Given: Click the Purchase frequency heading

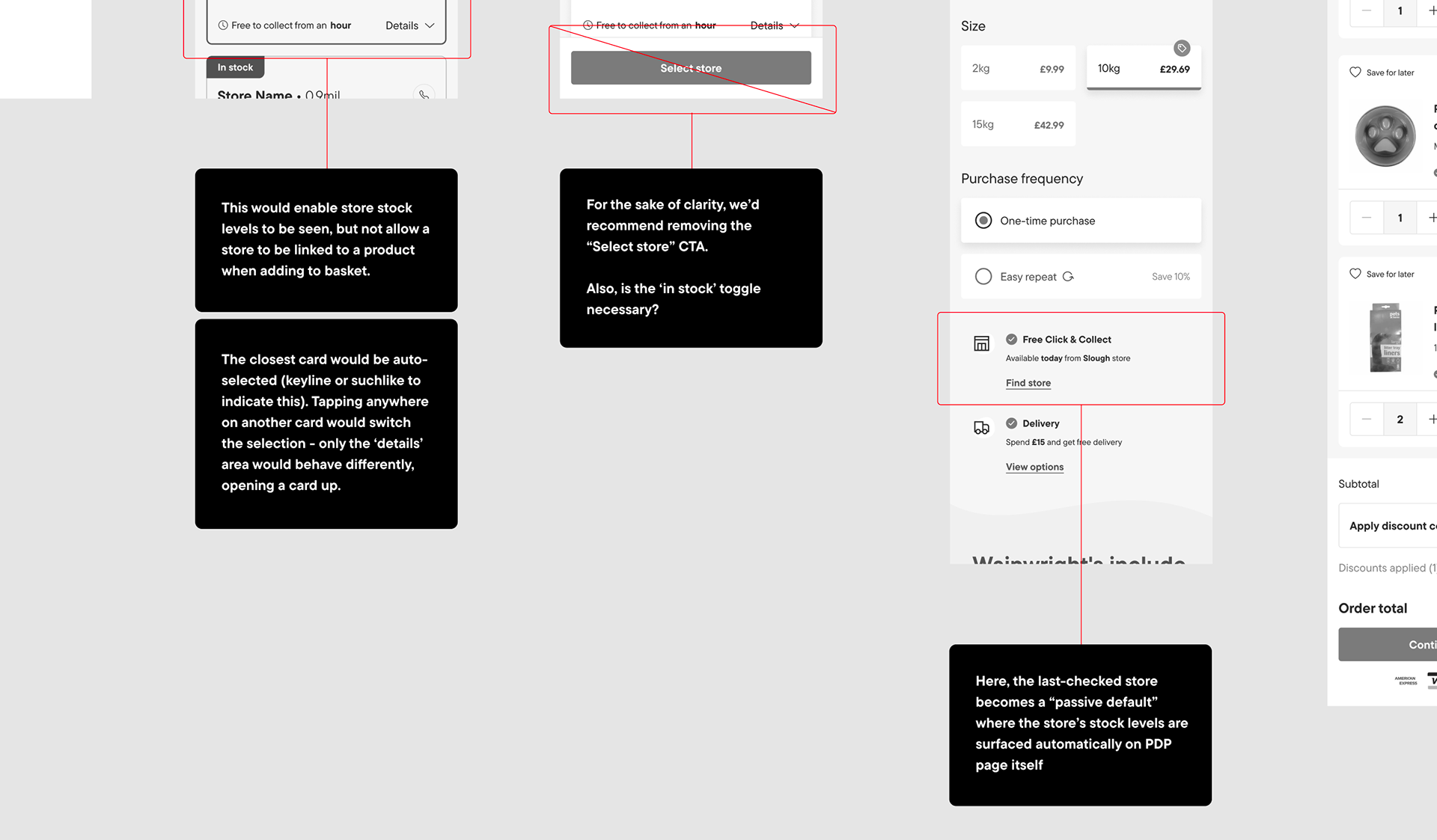Looking at the screenshot, I should click(1022, 179).
